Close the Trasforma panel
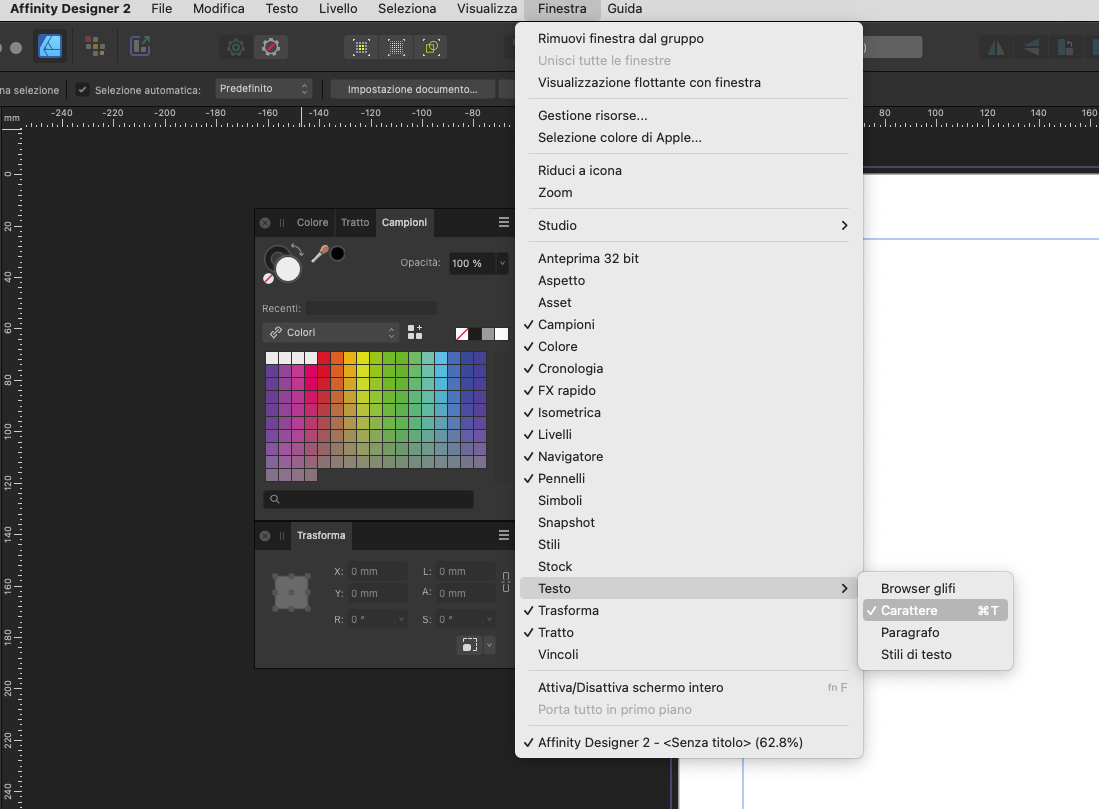The width and height of the screenshot is (1099, 809). pyautogui.click(x=265, y=536)
